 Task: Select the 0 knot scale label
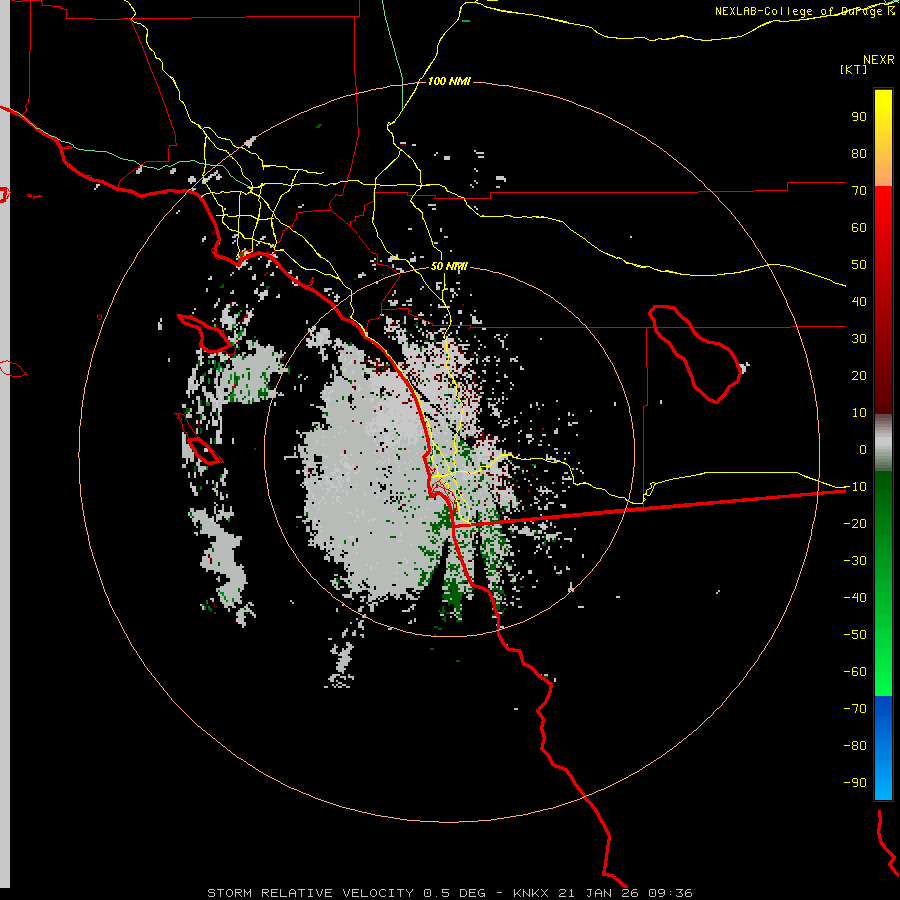click(863, 449)
